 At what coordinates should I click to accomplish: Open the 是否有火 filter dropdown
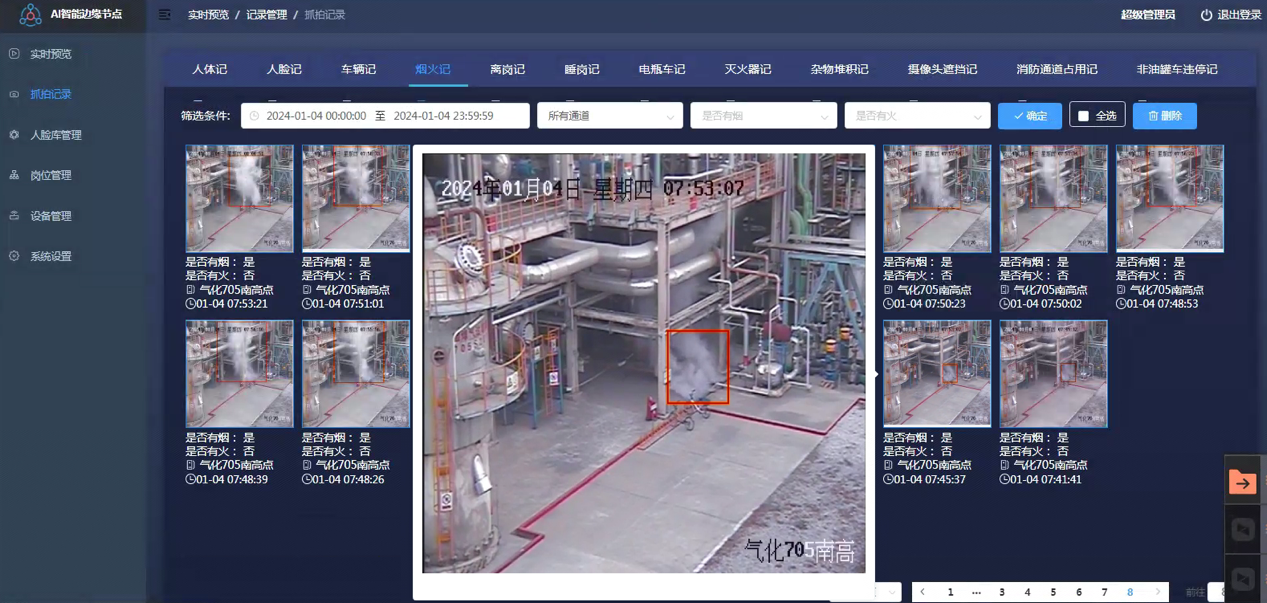pos(916,116)
